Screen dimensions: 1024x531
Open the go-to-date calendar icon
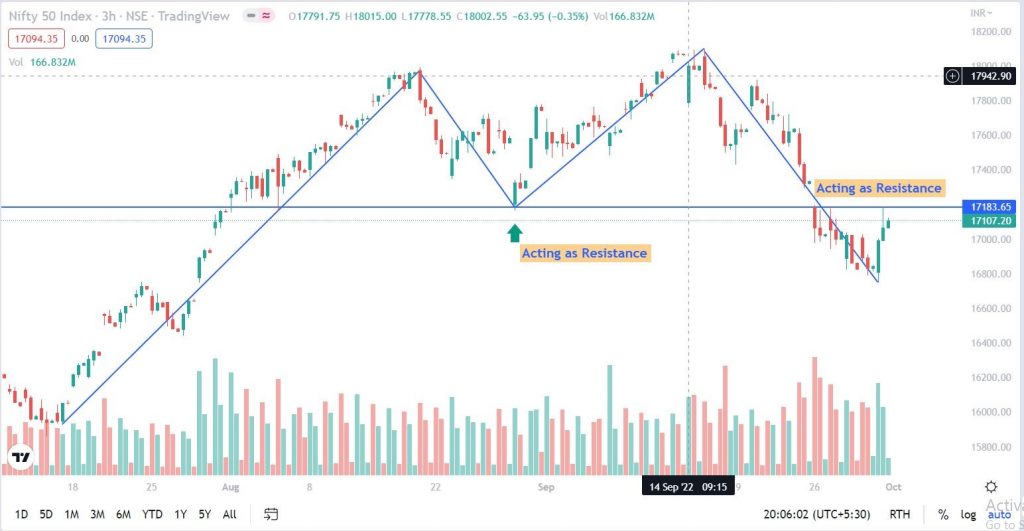pyautogui.click(x=270, y=514)
